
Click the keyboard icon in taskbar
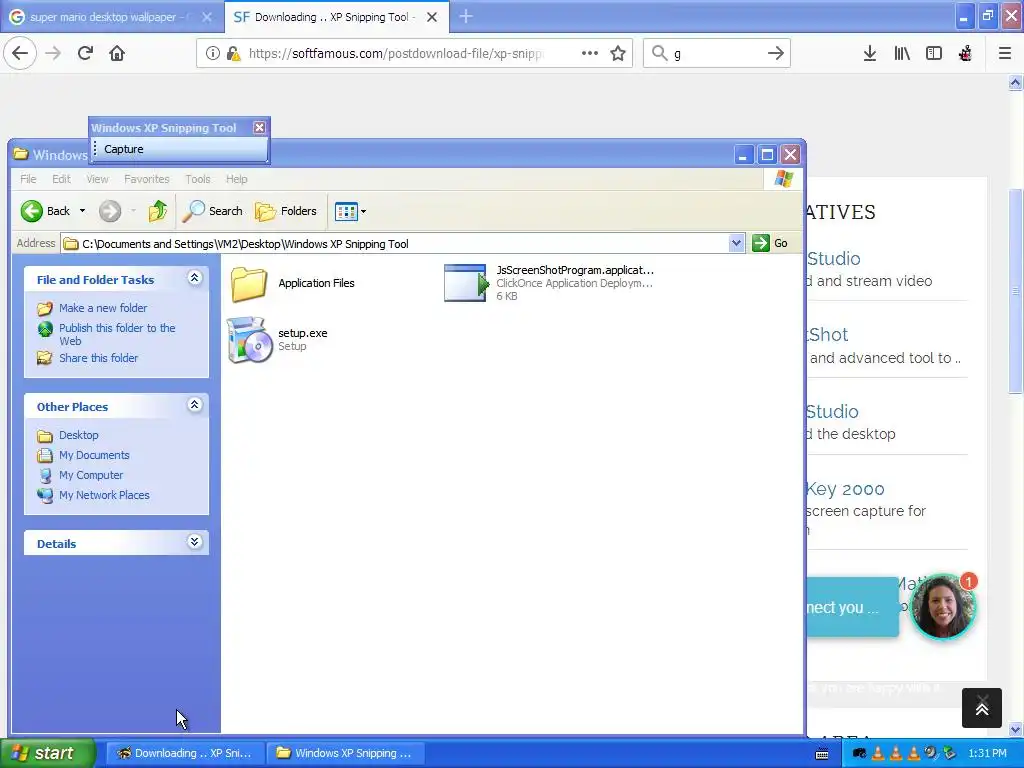click(x=822, y=754)
